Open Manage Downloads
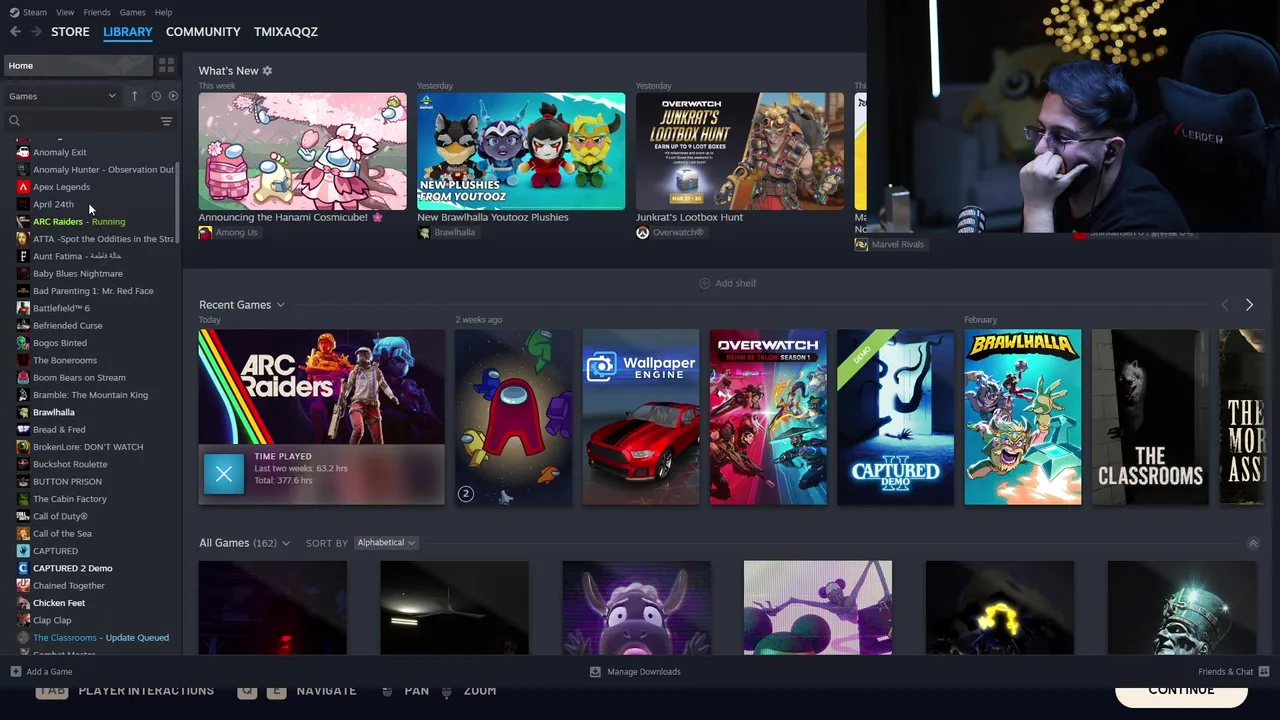 pos(635,672)
